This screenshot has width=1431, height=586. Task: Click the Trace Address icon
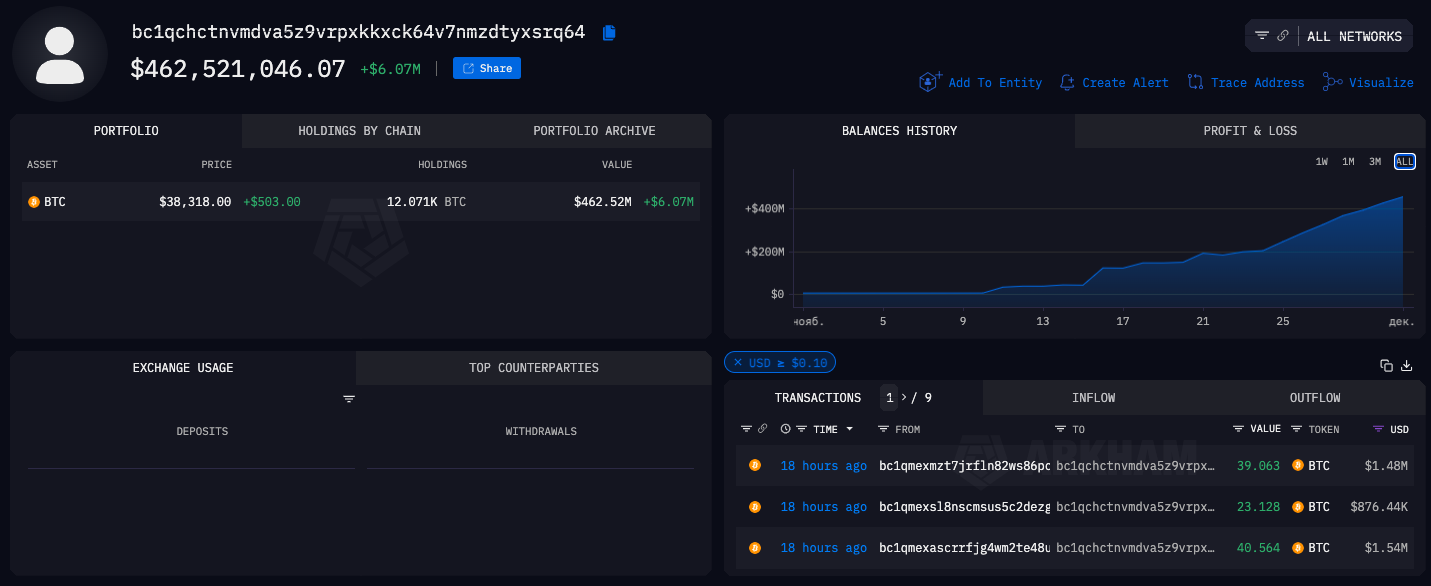(x=1195, y=82)
